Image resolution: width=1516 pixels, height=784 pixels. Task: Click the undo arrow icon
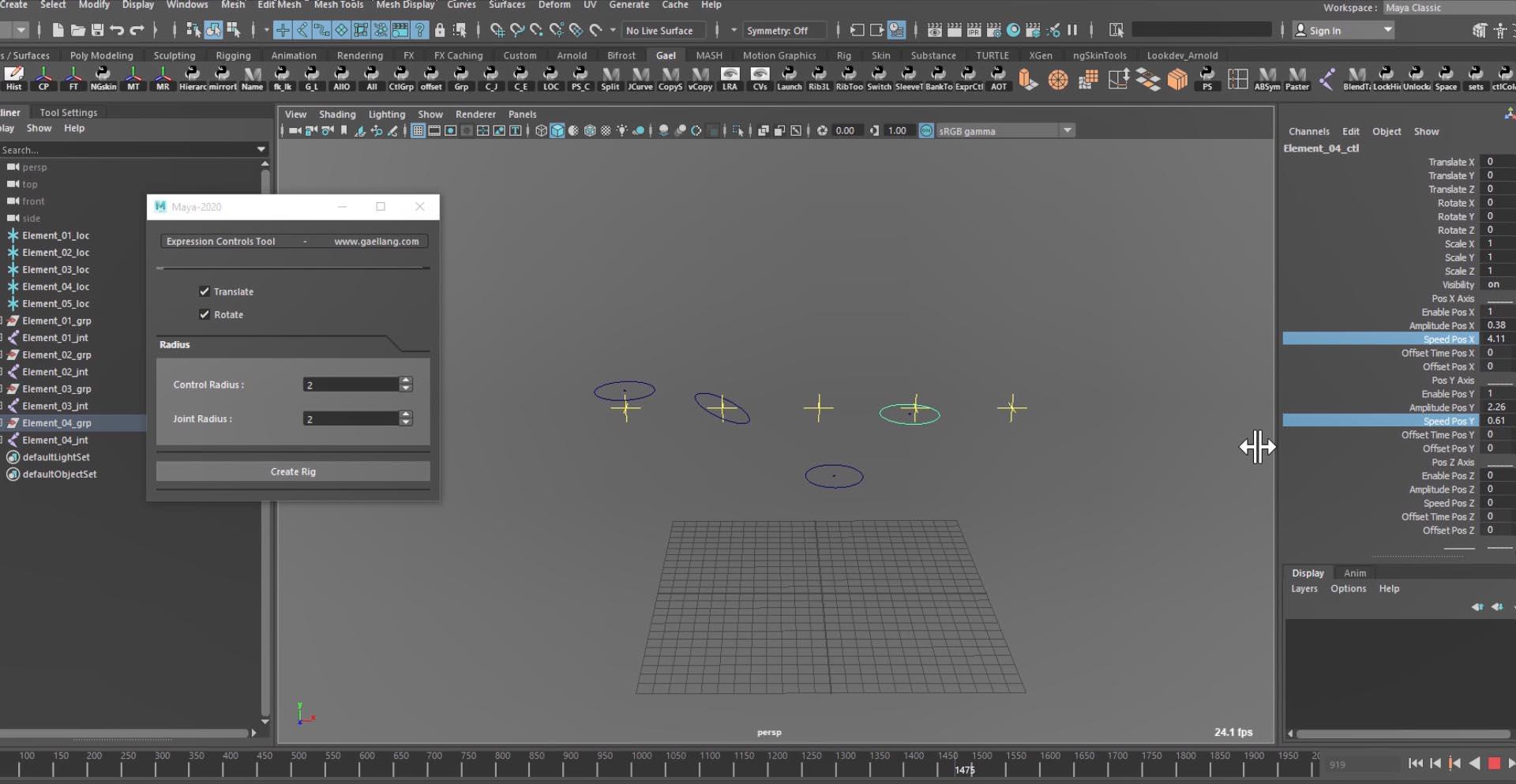[117, 30]
